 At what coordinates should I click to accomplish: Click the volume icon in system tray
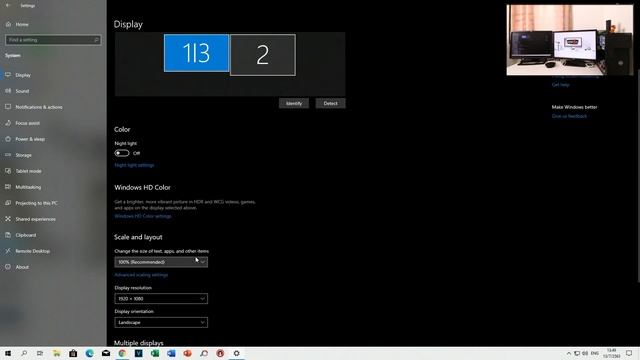[x=585, y=353]
